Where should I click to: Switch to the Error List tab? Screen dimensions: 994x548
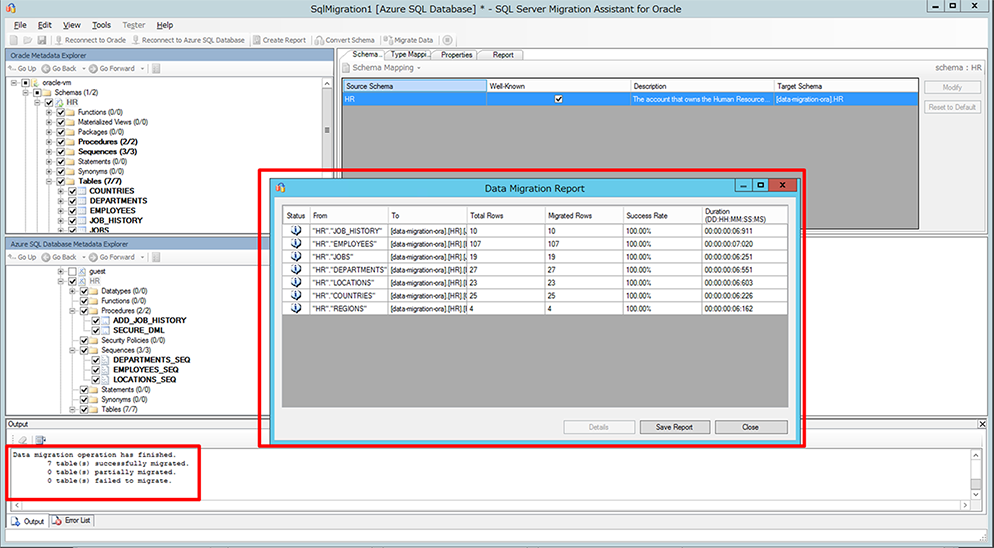[72, 521]
